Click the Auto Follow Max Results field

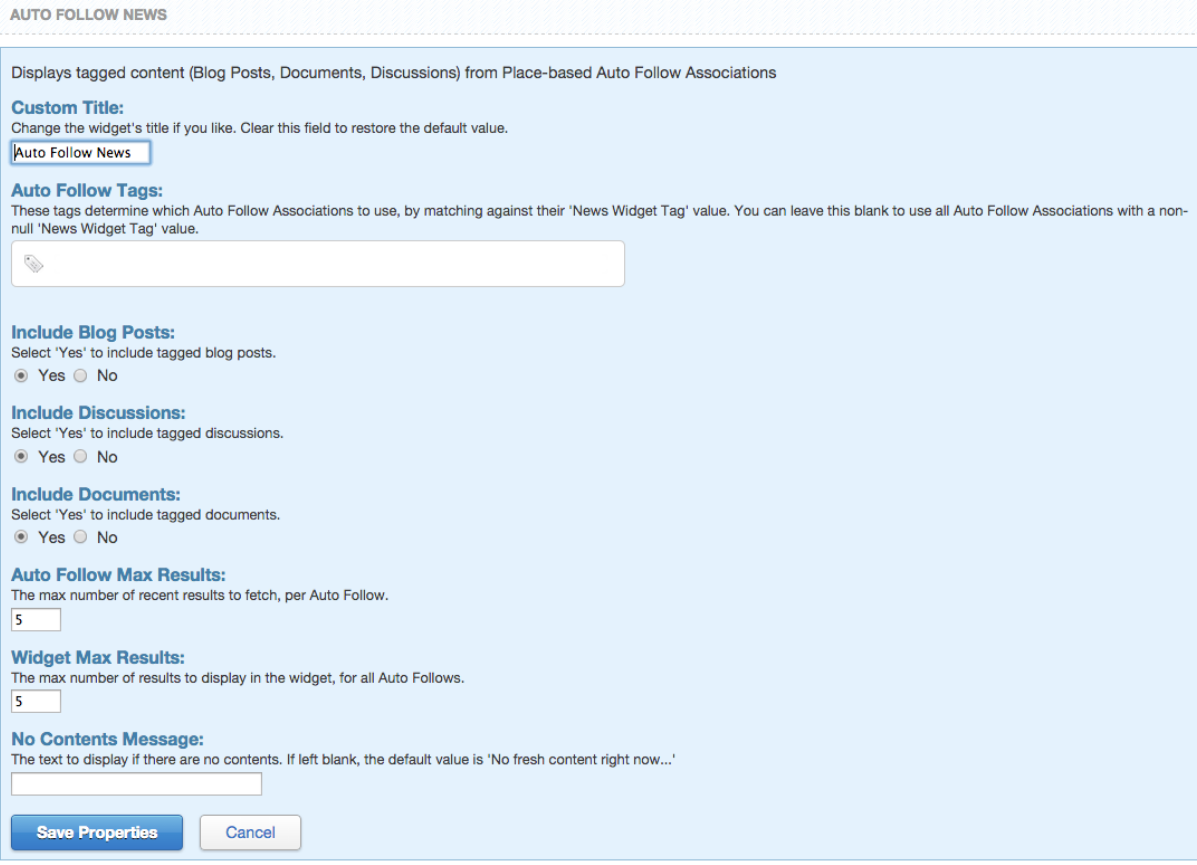[x=36, y=620]
